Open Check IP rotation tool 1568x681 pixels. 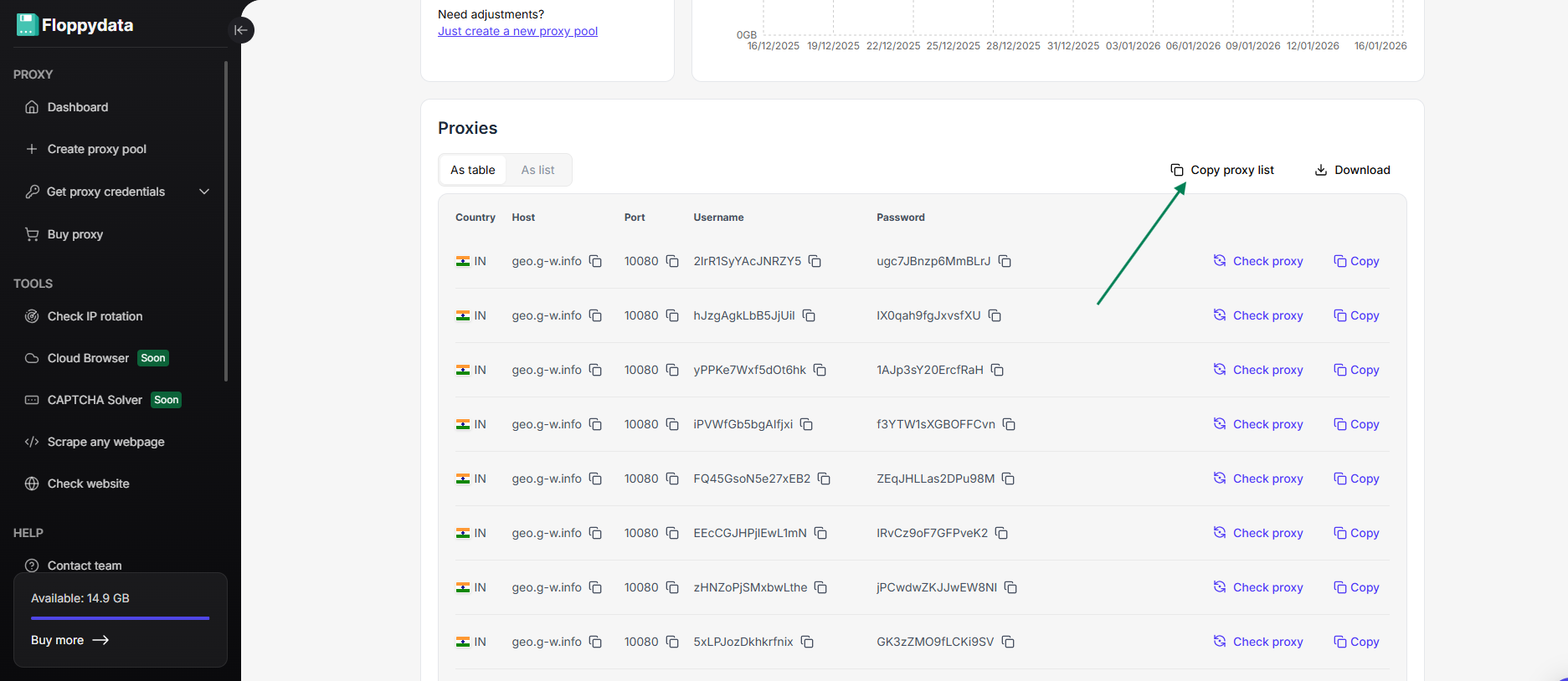pyautogui.click(x=95, y=316)
